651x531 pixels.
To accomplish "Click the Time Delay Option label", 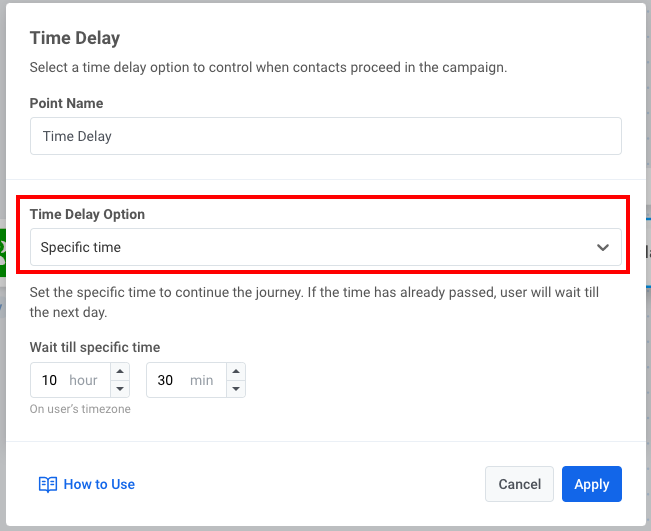I will pos(87,214).
